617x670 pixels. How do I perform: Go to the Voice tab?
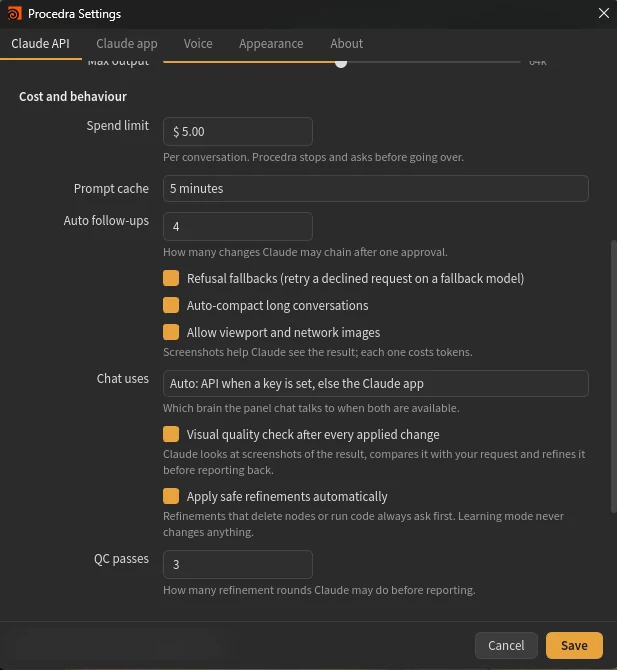pos(198,44)
